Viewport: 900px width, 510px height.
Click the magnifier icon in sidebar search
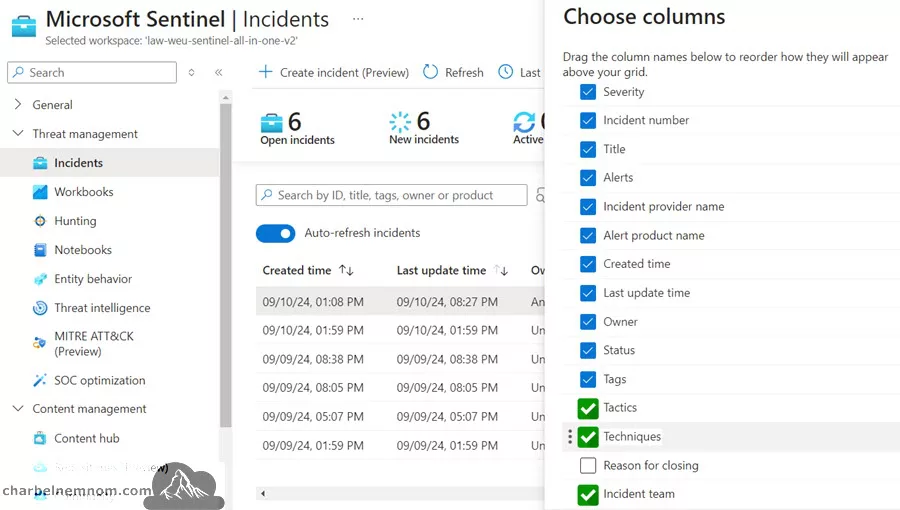click(18, 72)
